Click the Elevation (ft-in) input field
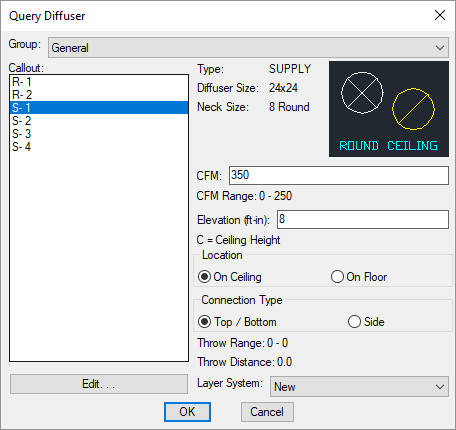Screen dimensions: 456x430 coord(363,219)
